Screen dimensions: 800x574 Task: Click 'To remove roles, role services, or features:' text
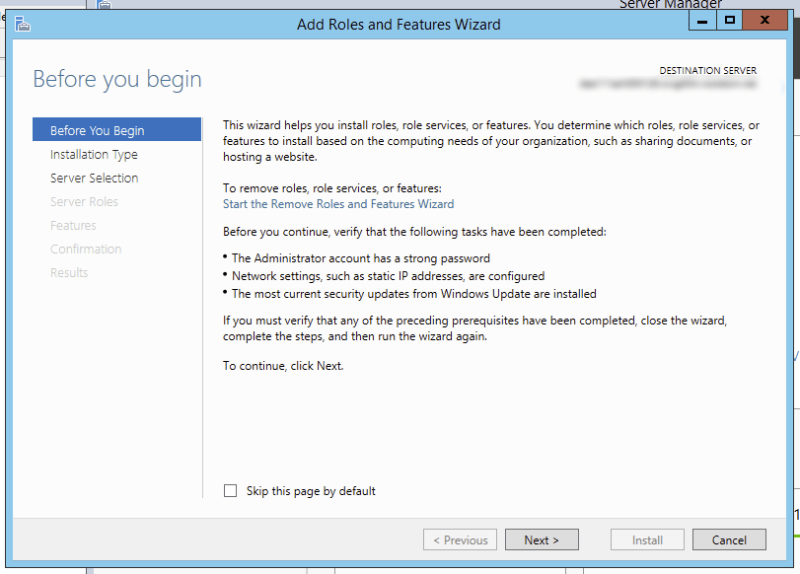click(332, 188)
